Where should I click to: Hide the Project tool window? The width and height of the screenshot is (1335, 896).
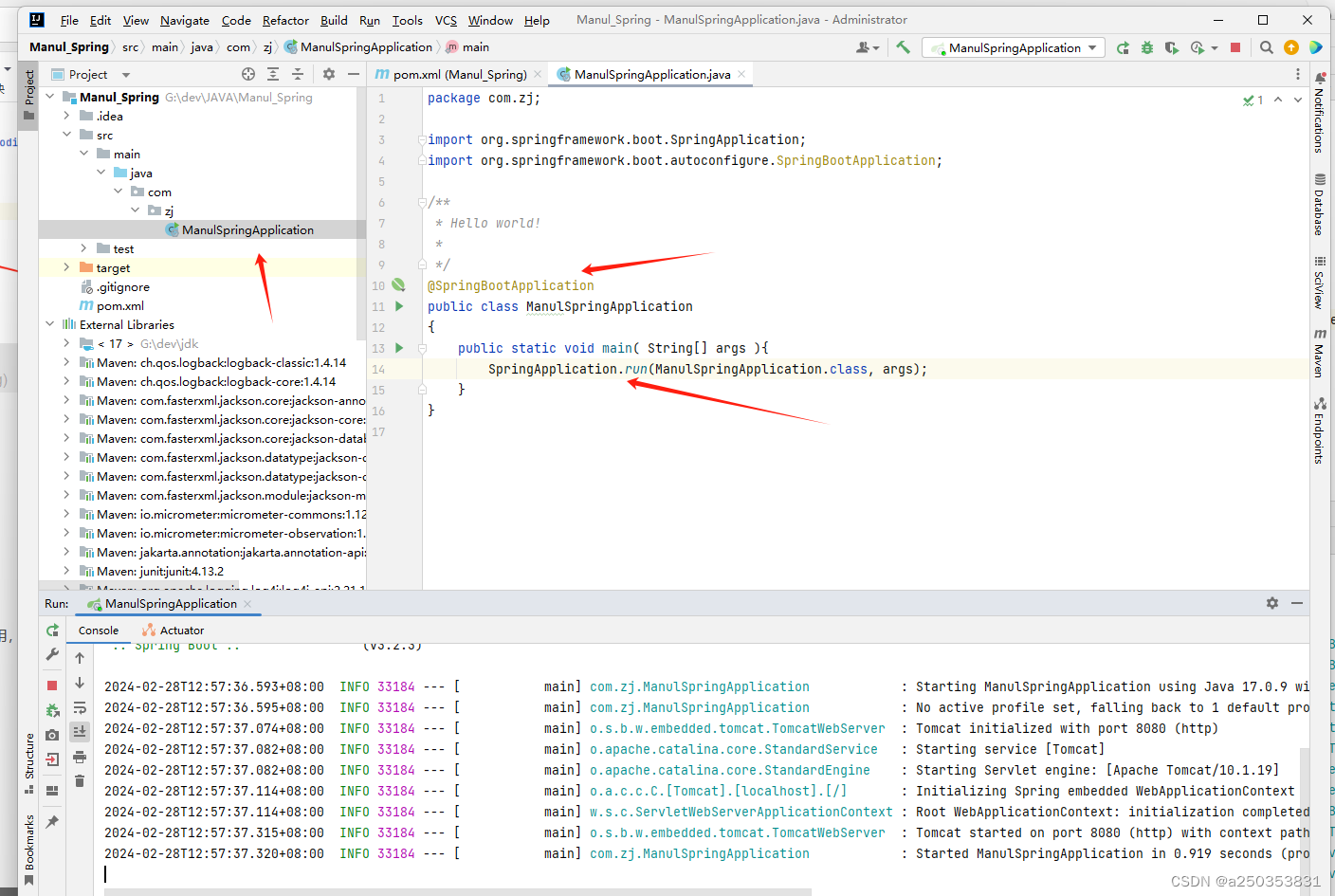click(x=354, y=74)
